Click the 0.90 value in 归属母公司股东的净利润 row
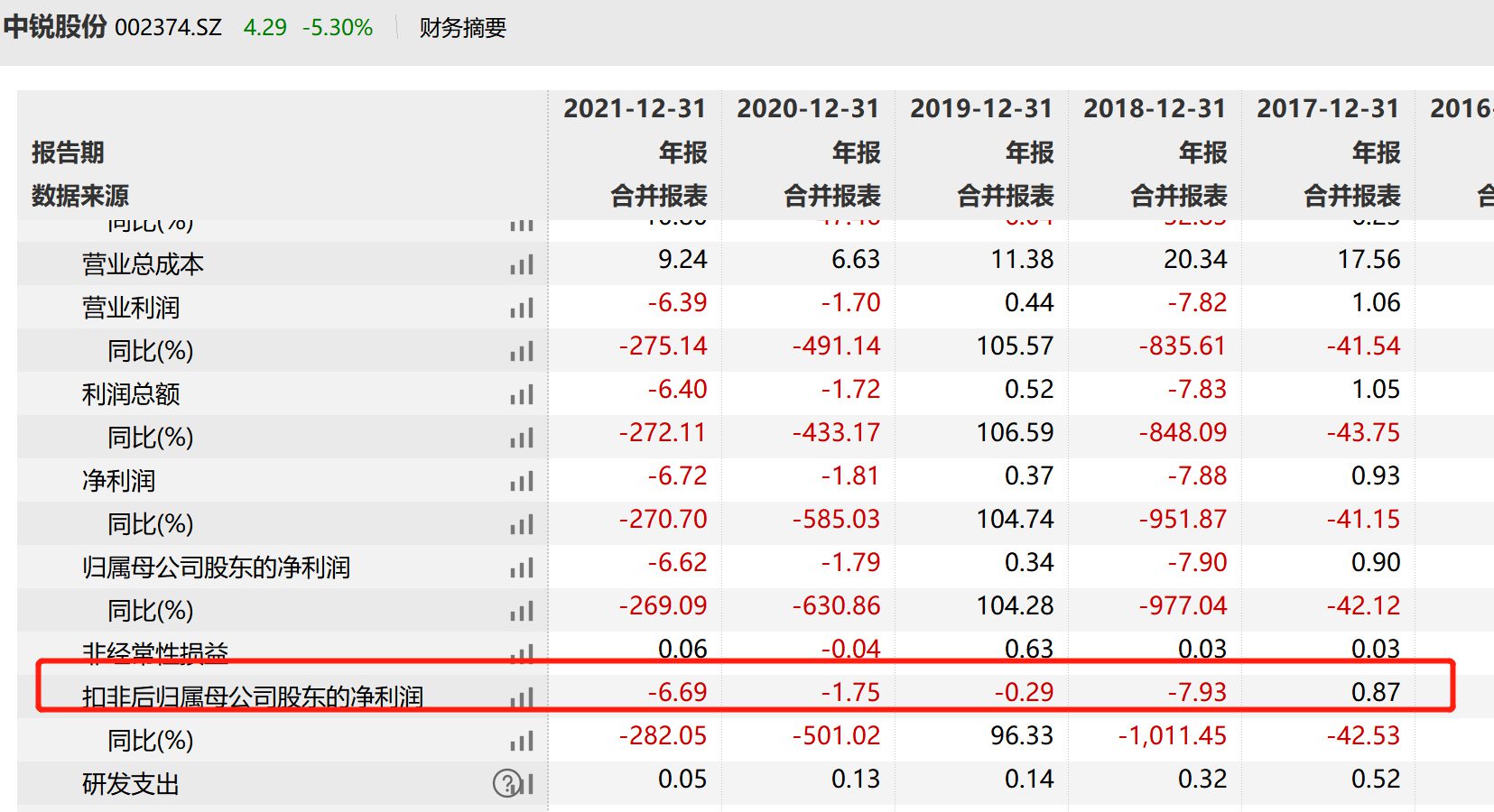1494x812 pixels. tap(1376, 563)
